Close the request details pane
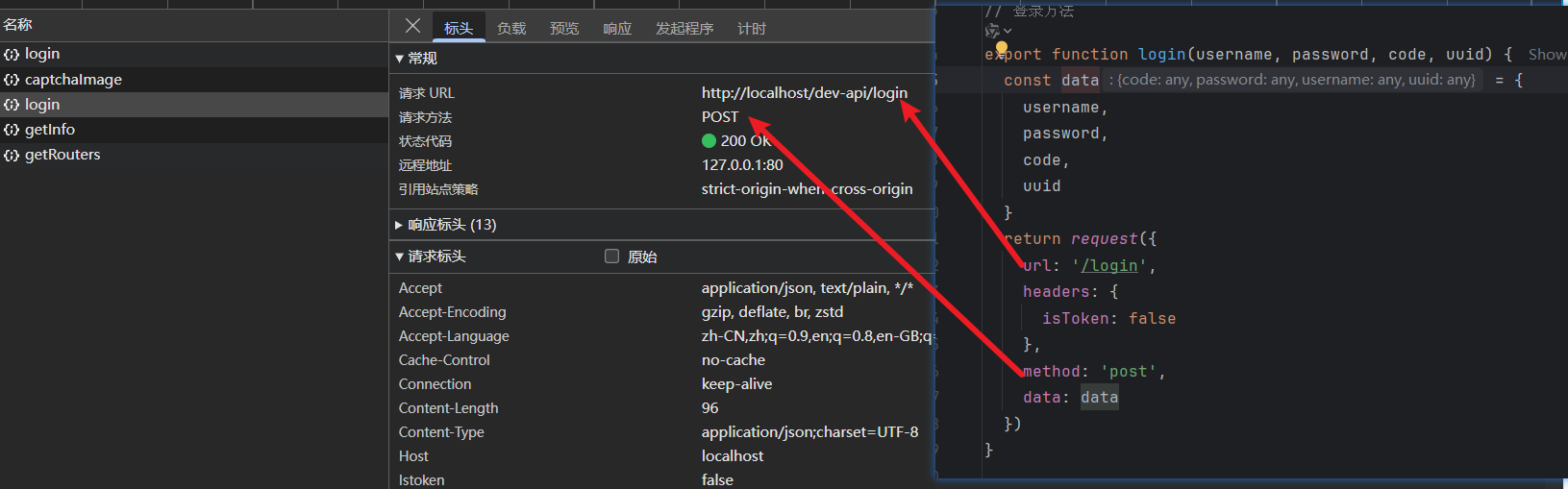Viewport: 1568px width, 489px height. [412, 26]
